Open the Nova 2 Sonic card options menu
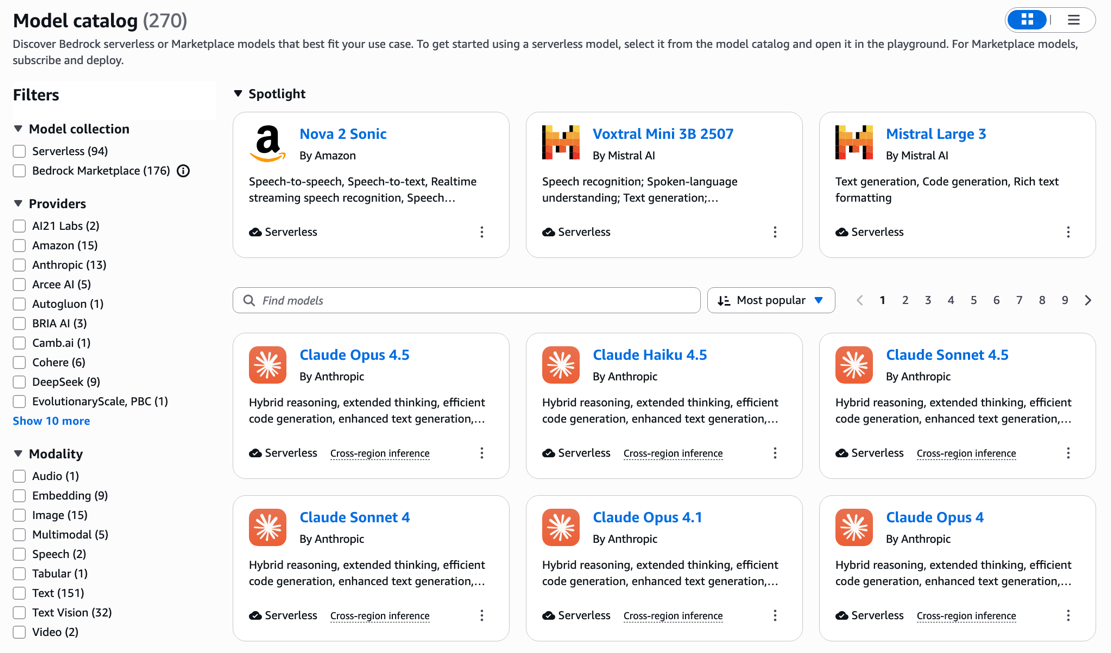This screenshot has height=653, width=1111. (x=482, y=232)
